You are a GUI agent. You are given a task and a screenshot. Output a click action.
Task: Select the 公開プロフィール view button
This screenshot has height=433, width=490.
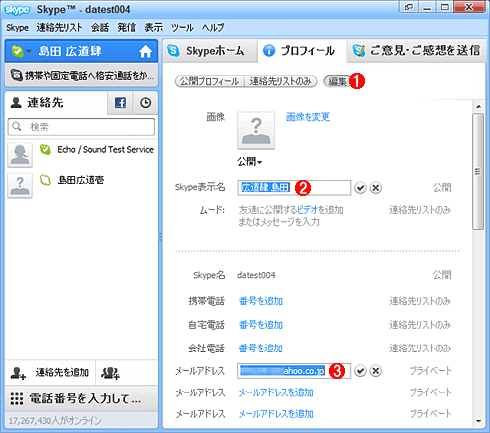209,81
